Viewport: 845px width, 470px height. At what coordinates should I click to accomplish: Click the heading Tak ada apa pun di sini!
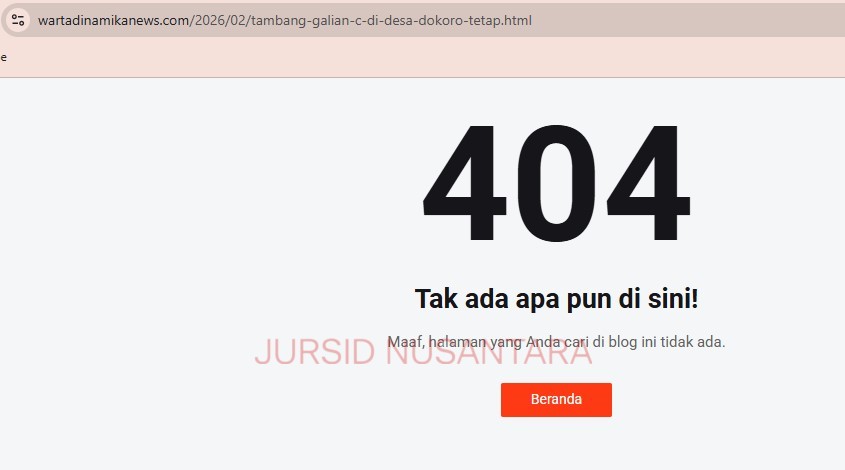coord(556,299)
